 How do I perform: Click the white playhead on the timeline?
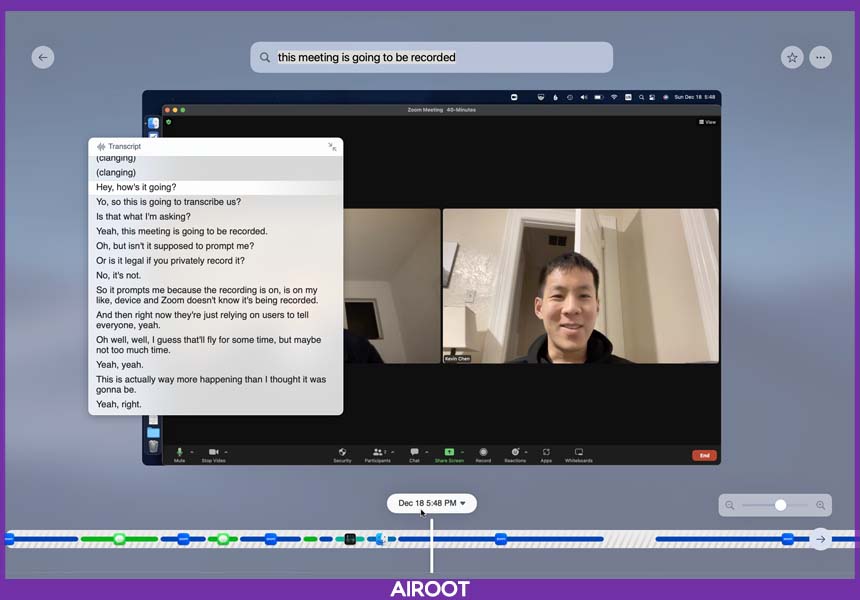[432, 546]
